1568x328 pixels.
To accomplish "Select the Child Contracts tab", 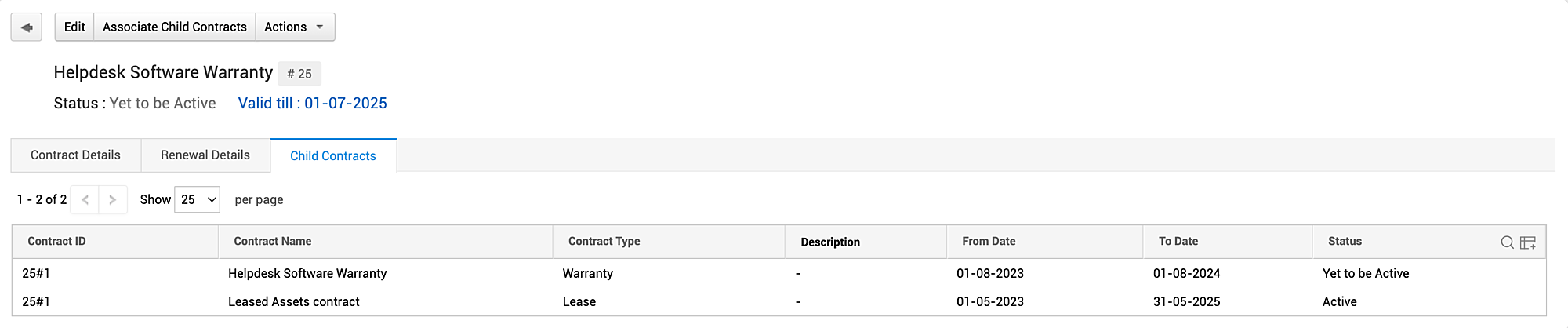I will [x=333, y=156].
